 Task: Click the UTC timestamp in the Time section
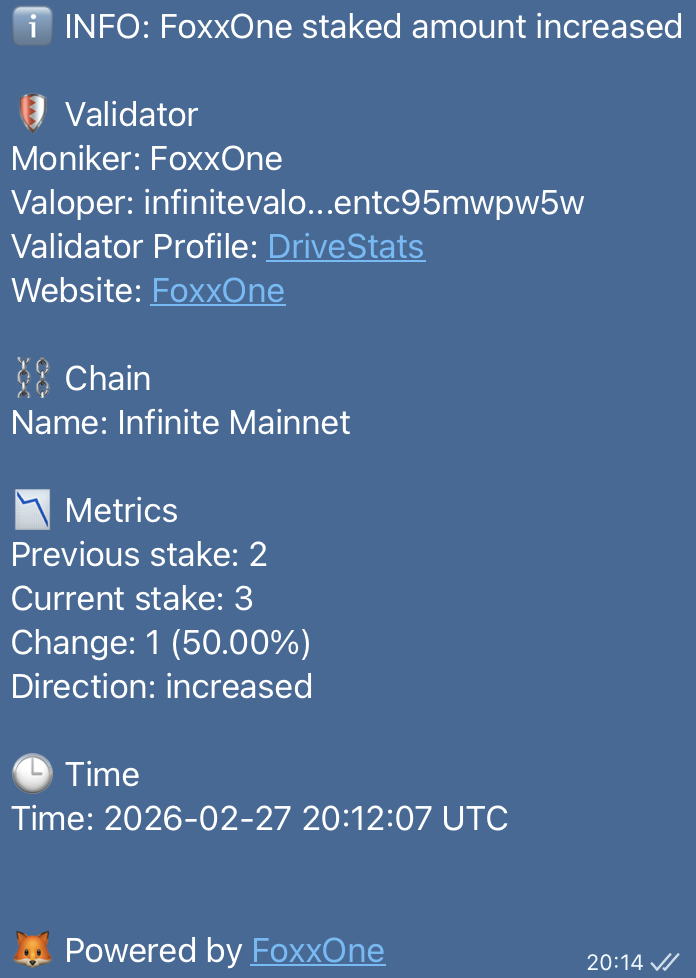255,817
